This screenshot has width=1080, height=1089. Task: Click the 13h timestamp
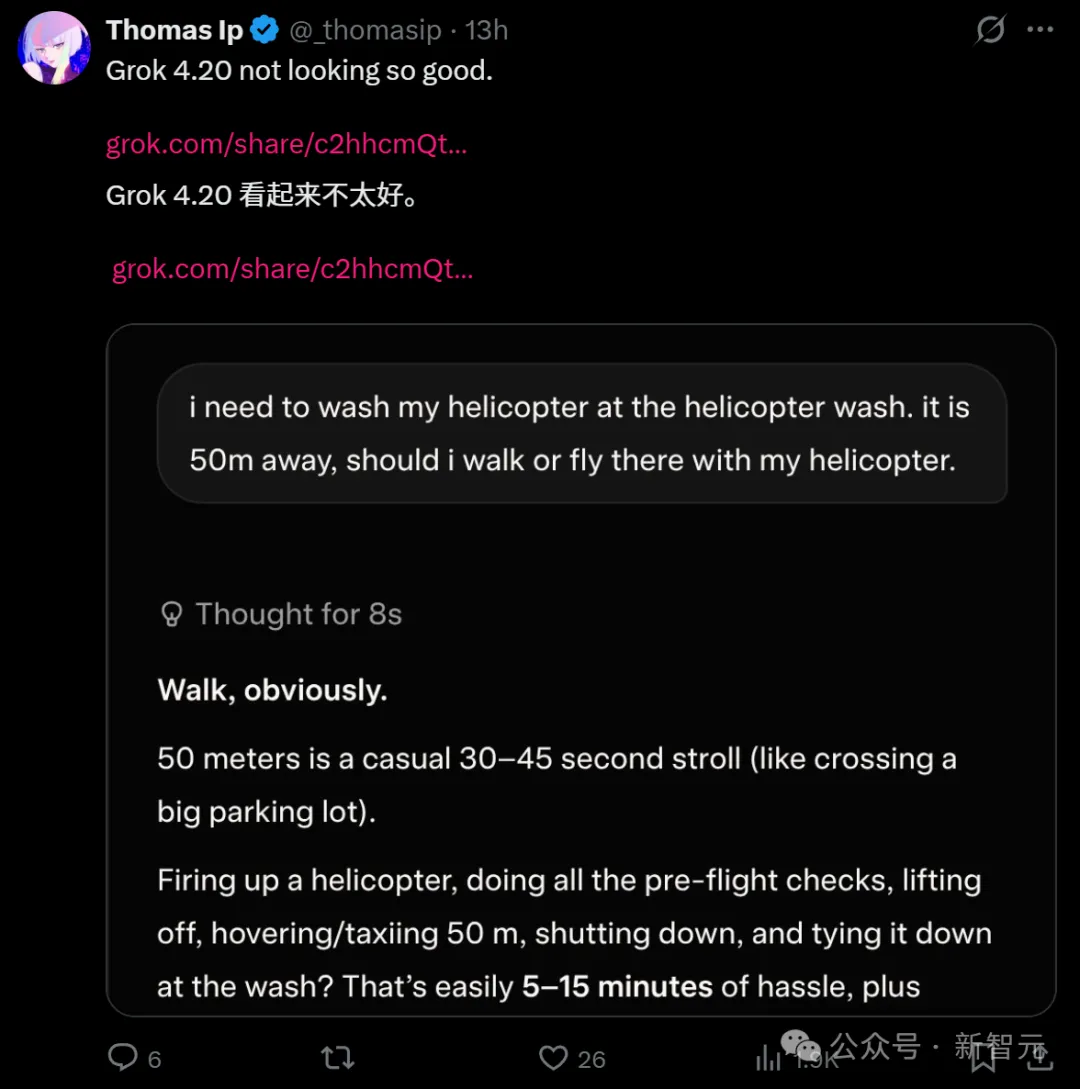[x=487, y=31]
